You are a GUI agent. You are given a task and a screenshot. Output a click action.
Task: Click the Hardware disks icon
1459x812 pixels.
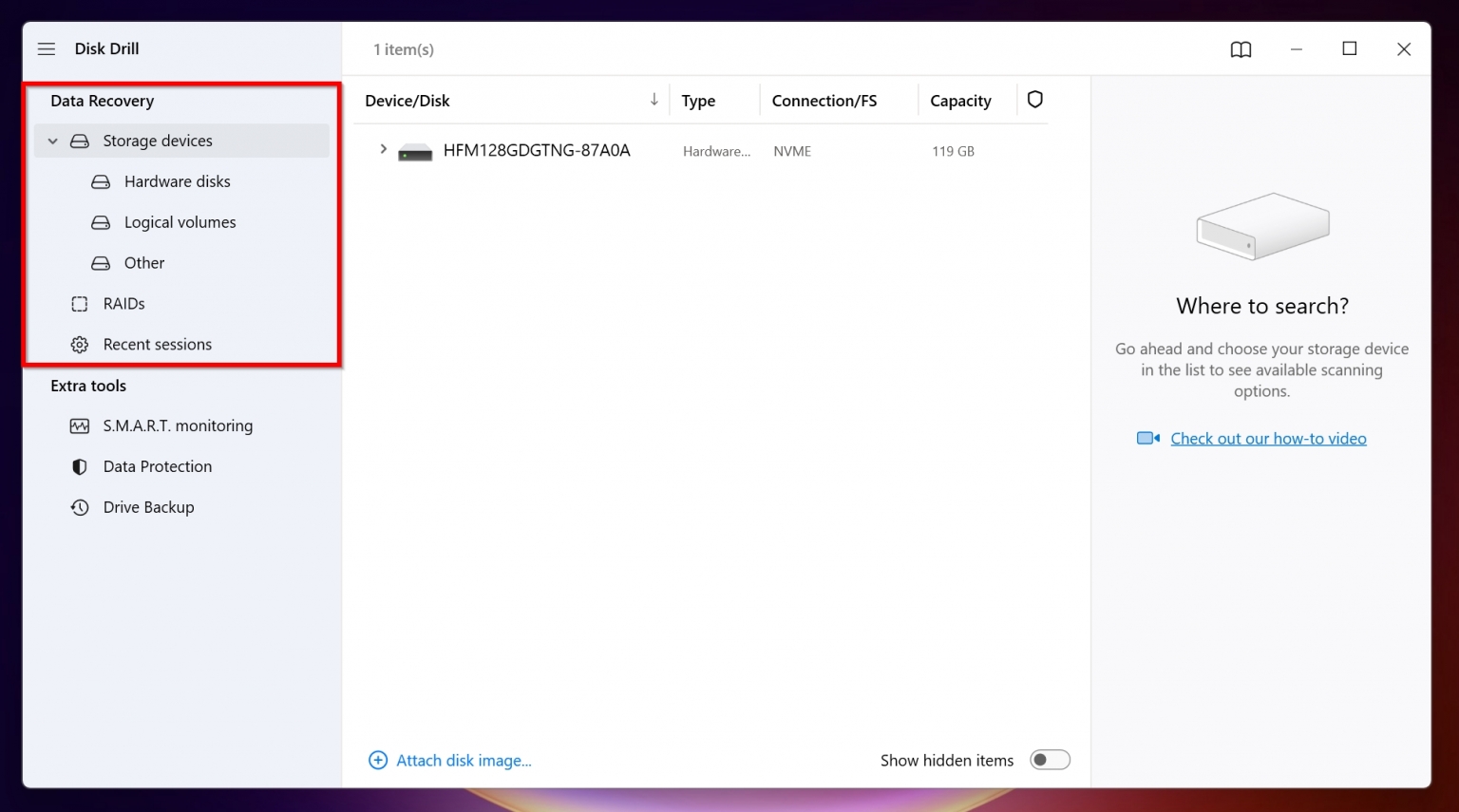(x=101, y=181)
